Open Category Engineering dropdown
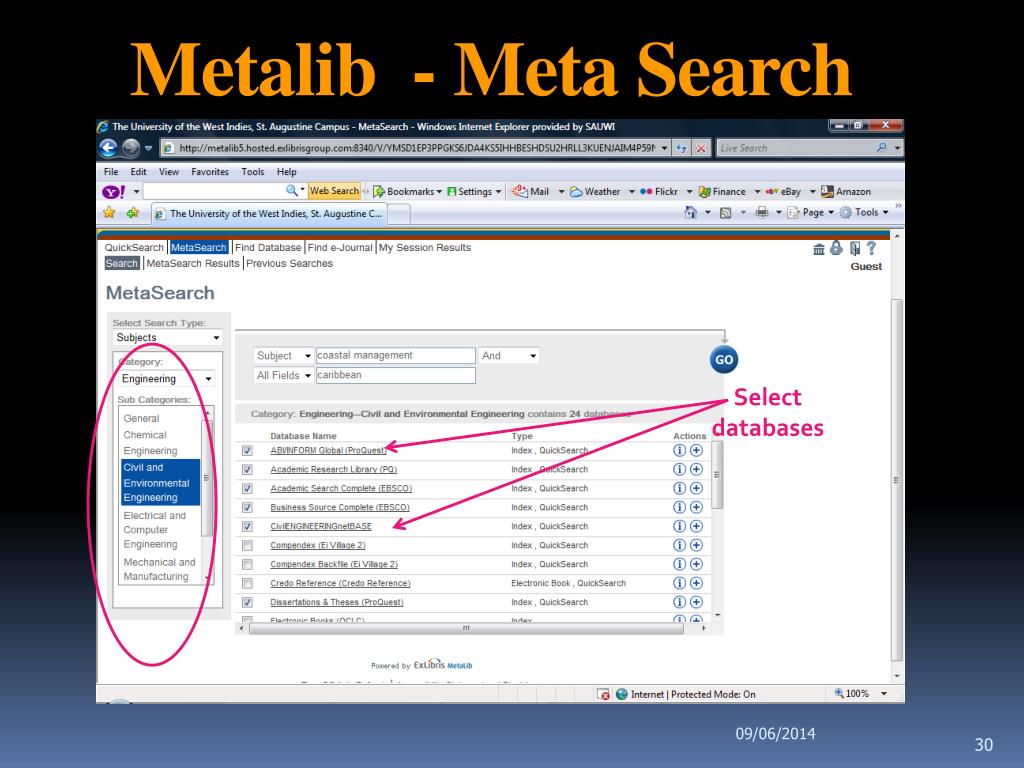 click(167, 379)
